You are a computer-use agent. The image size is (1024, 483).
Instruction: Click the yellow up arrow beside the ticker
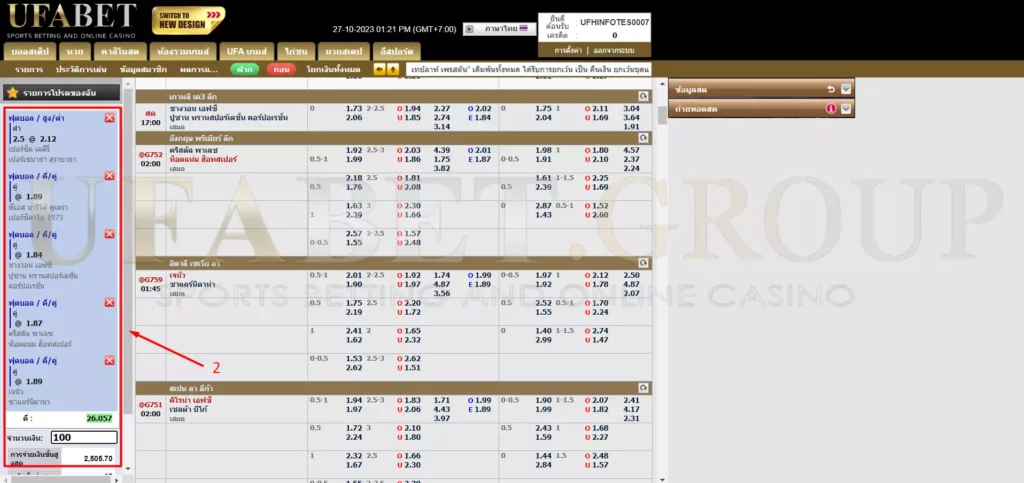point(392,69)
